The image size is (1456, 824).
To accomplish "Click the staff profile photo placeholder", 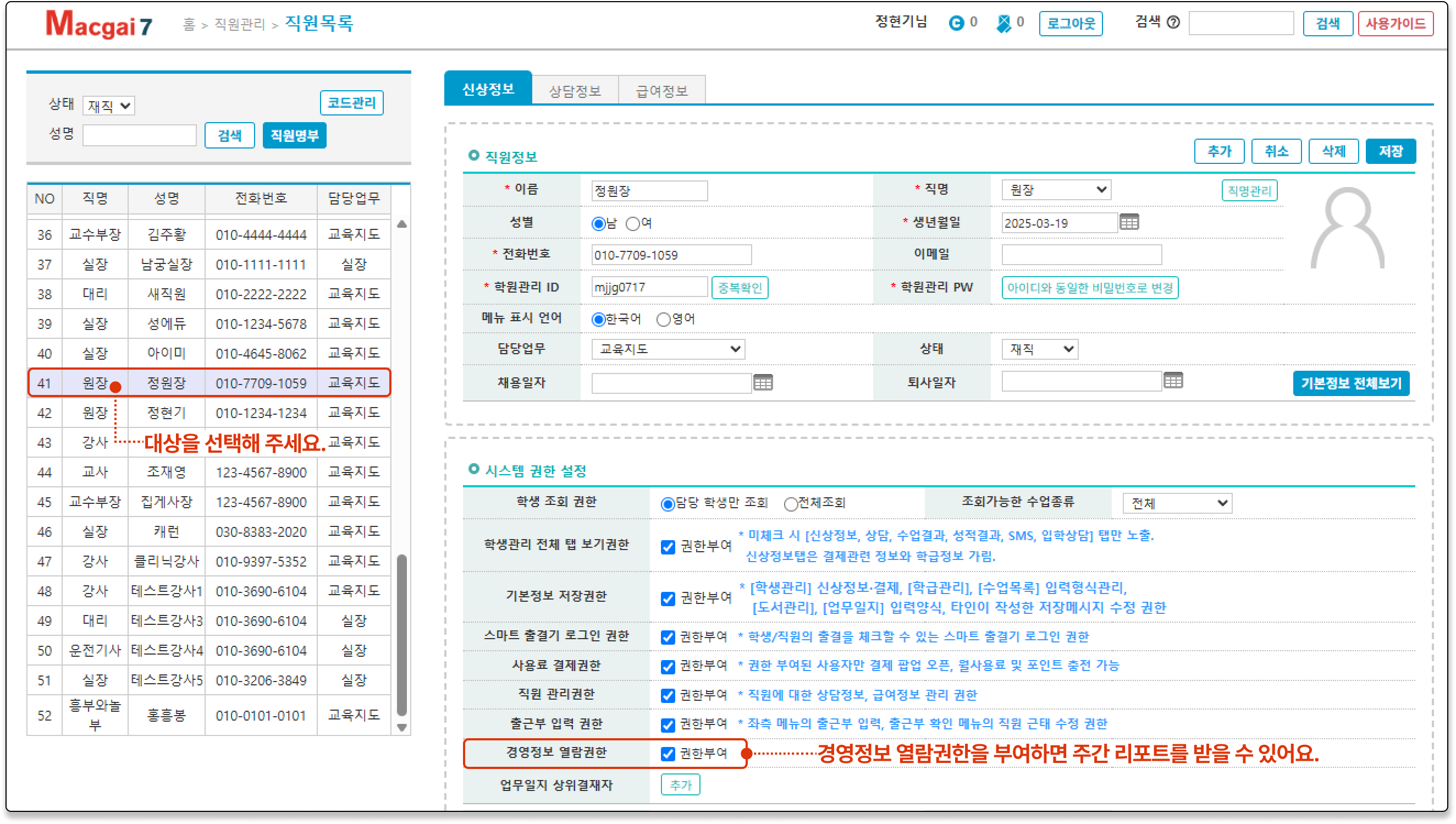I will (x=1347, y=229).
